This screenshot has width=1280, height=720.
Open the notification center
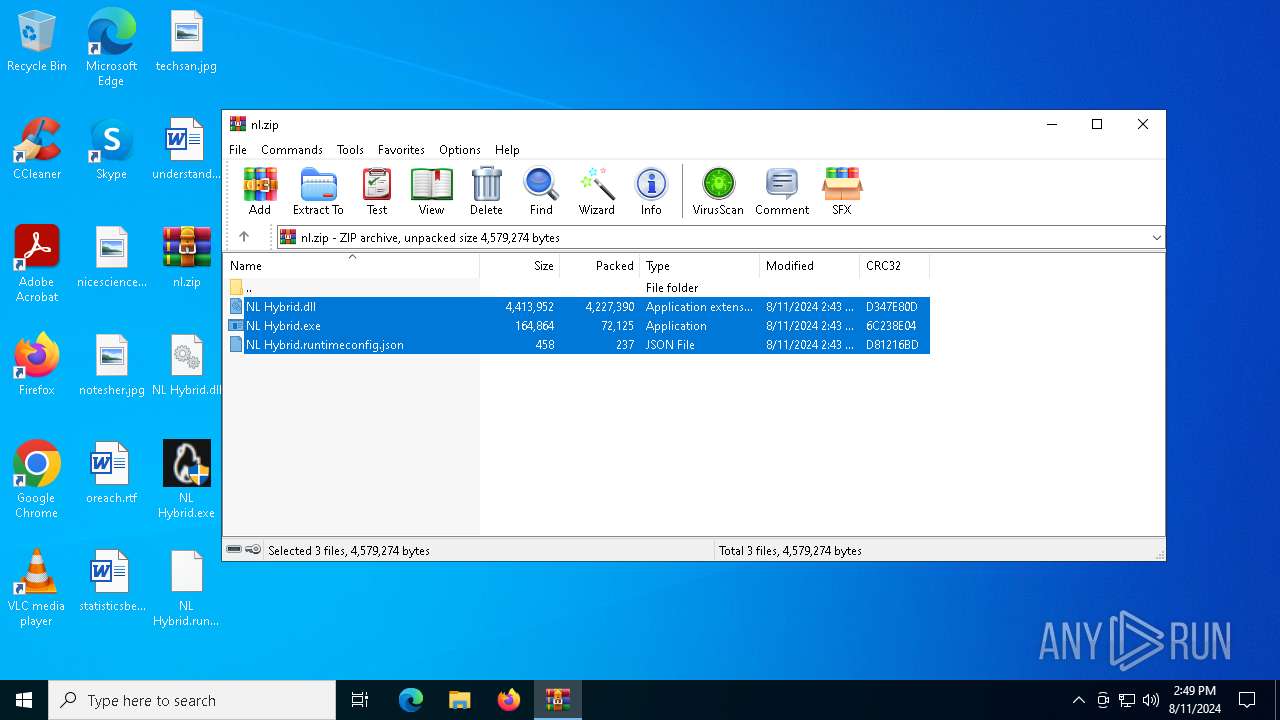tap(1247, 700)
